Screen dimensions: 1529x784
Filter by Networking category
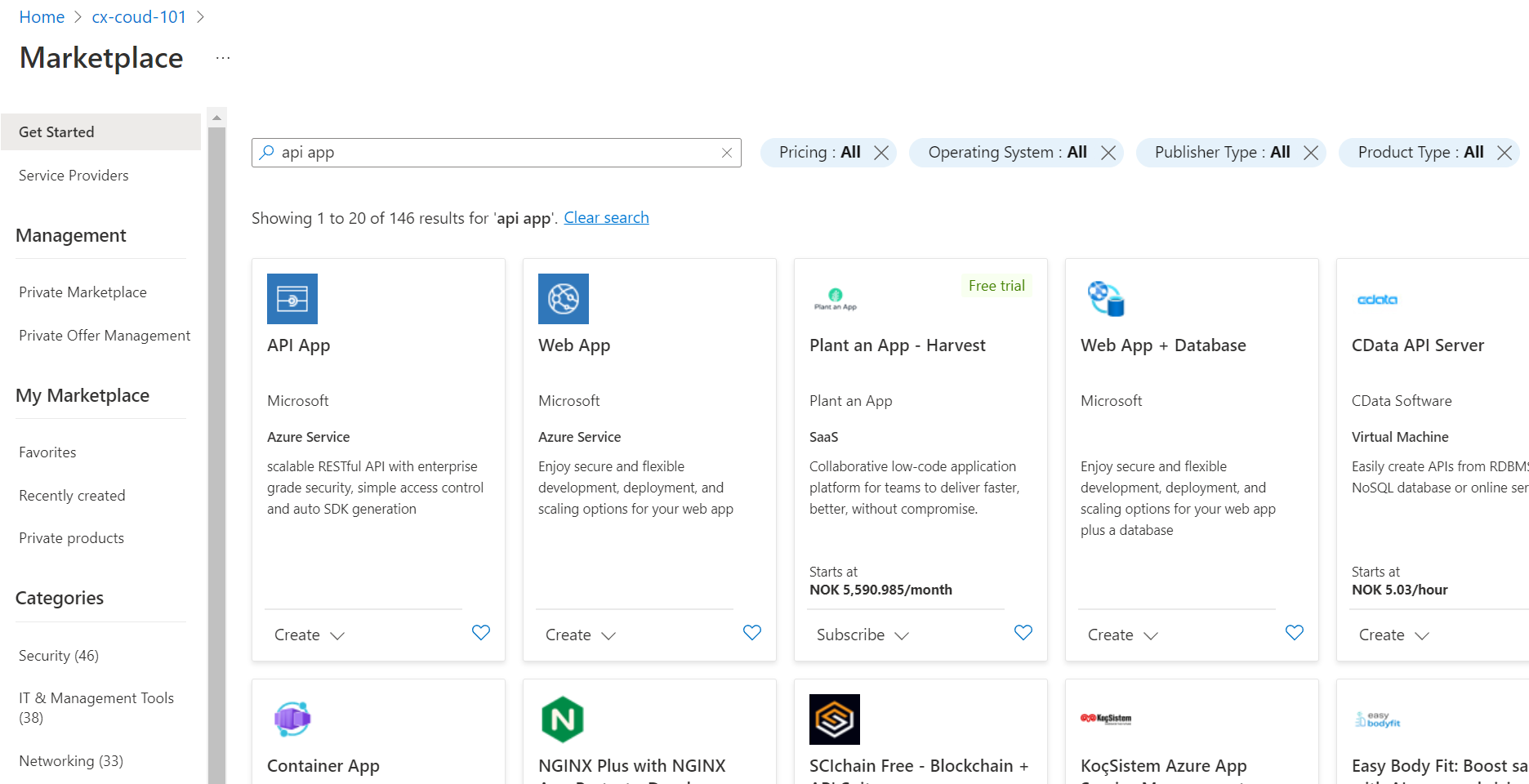(71, 761)
